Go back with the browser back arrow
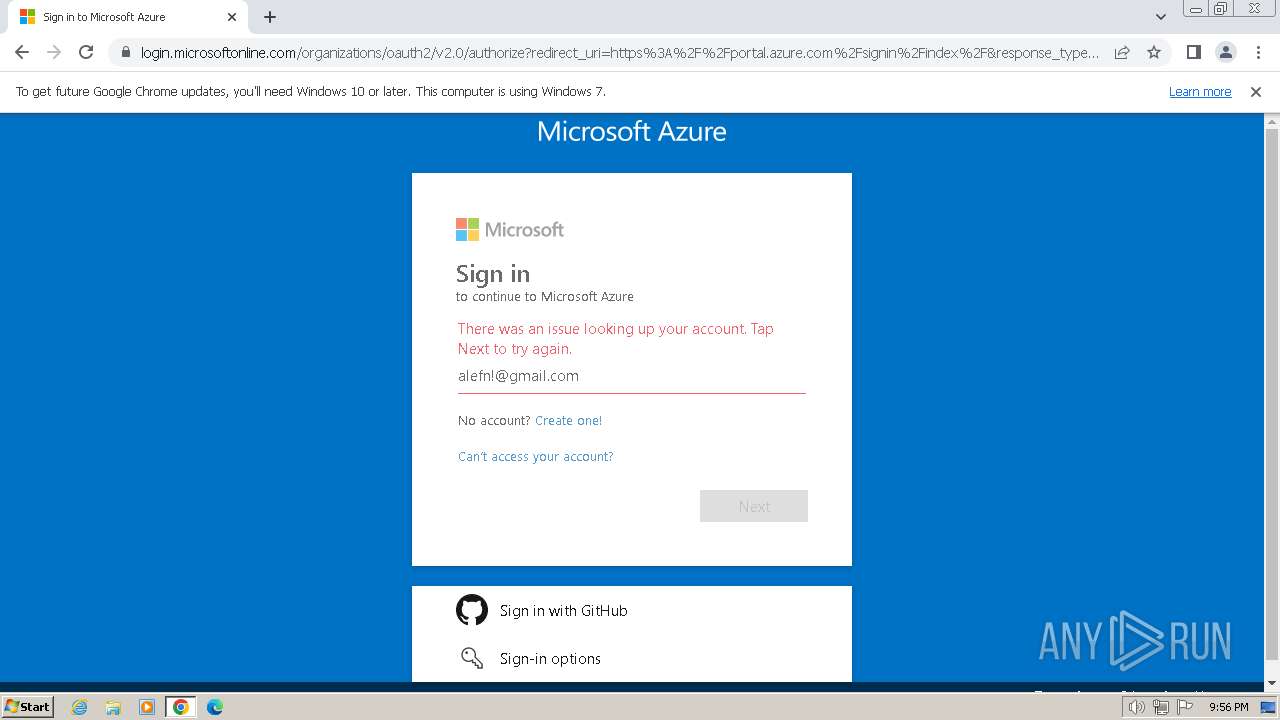Viewport: 1280px width, 720px height. 22,52
